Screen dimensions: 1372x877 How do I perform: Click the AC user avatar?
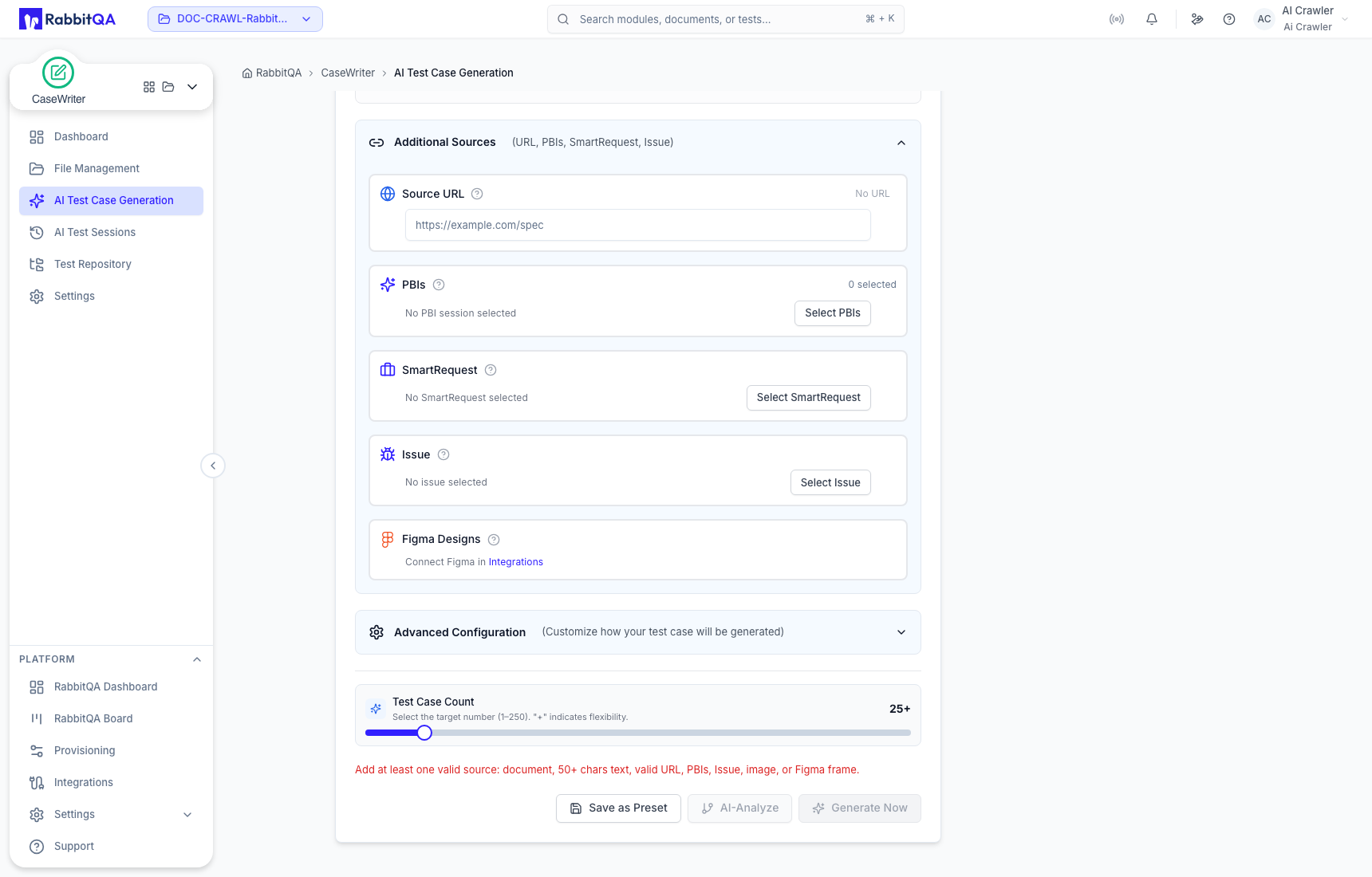[x=1264, y=19]
